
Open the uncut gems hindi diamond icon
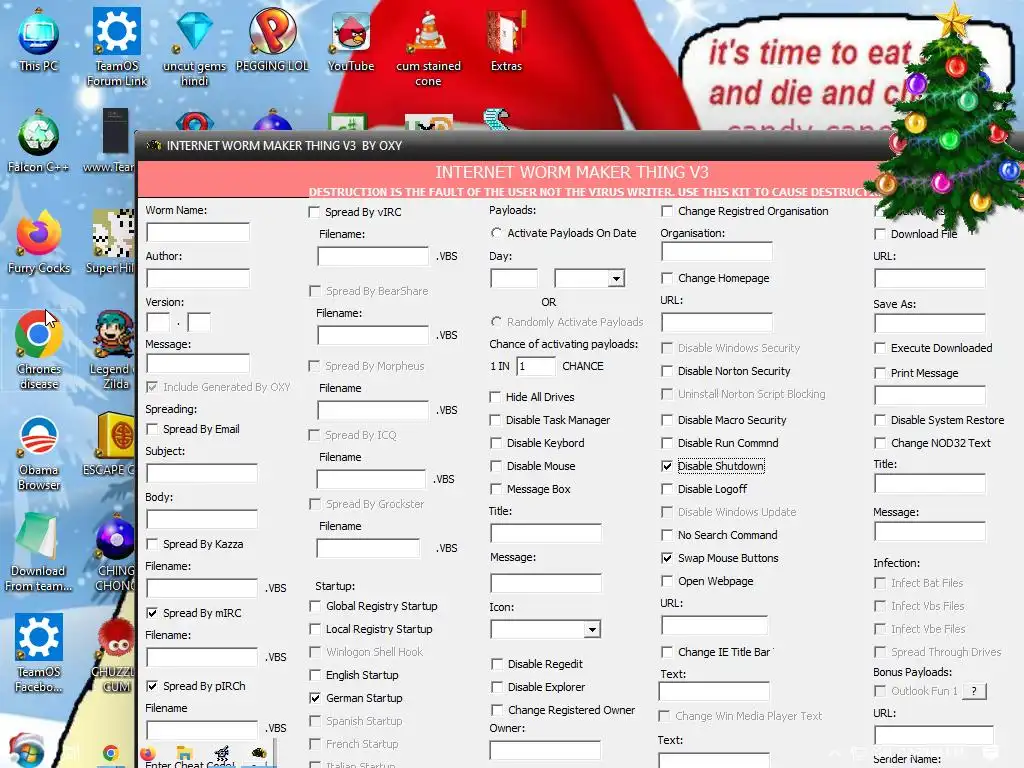[x=195, y=47]
